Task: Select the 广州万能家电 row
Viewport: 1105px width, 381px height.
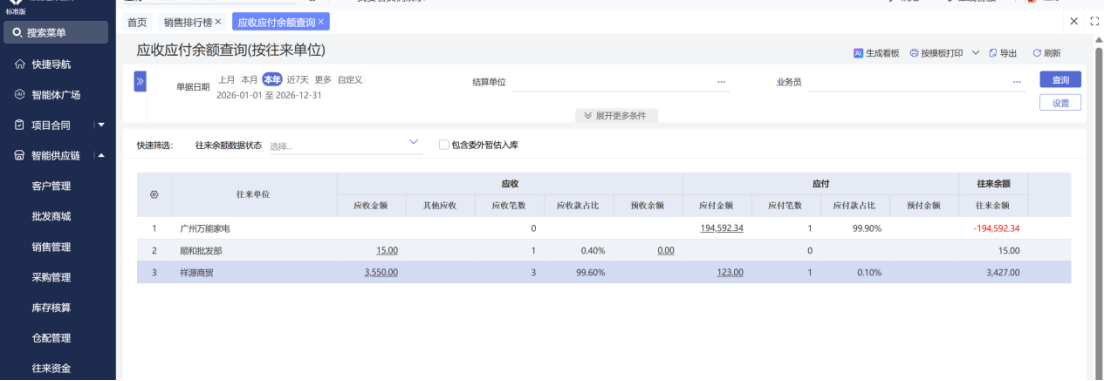Action: 604,228
